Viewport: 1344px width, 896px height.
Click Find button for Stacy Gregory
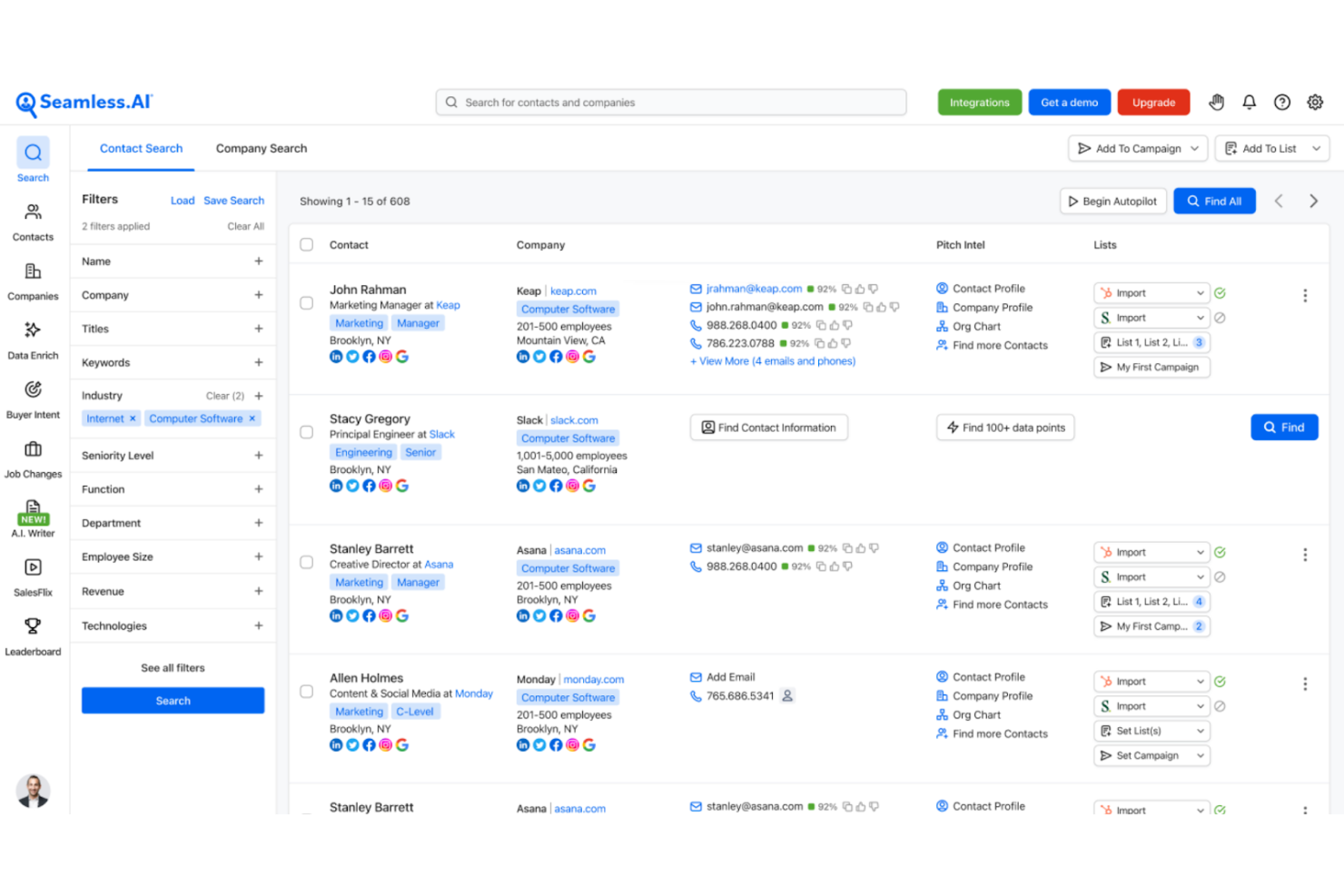[x=1284, y=428]
